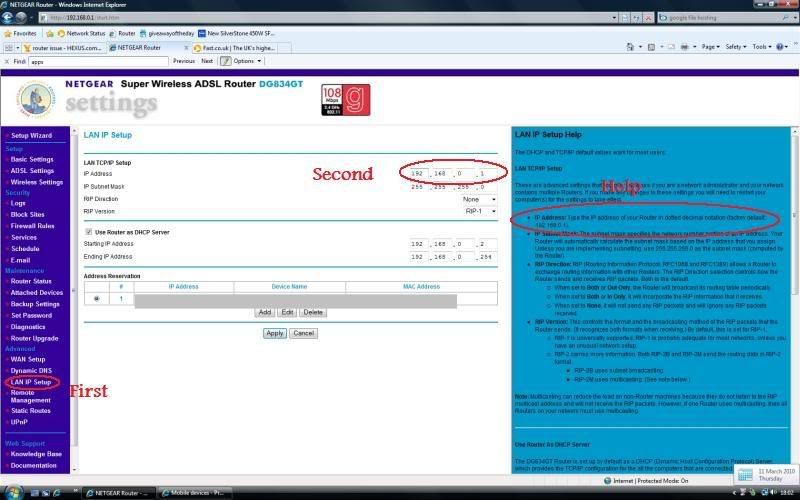The width and height of the screenshot is (800, 500).
Task: Open the Tools menu
Action: 761,46
